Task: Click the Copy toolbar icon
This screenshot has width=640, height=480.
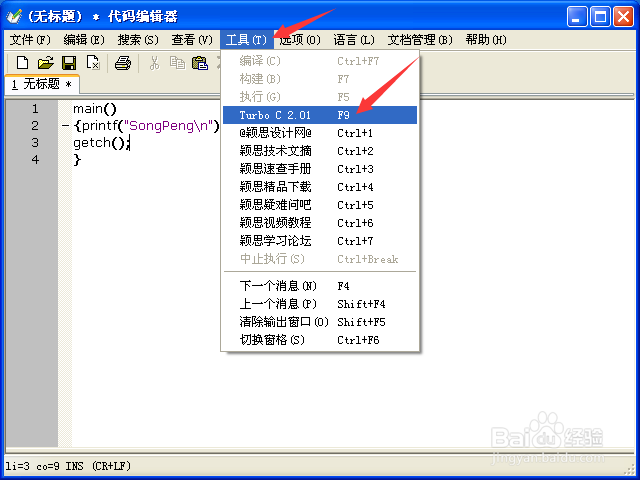Action: click(177, 63)
